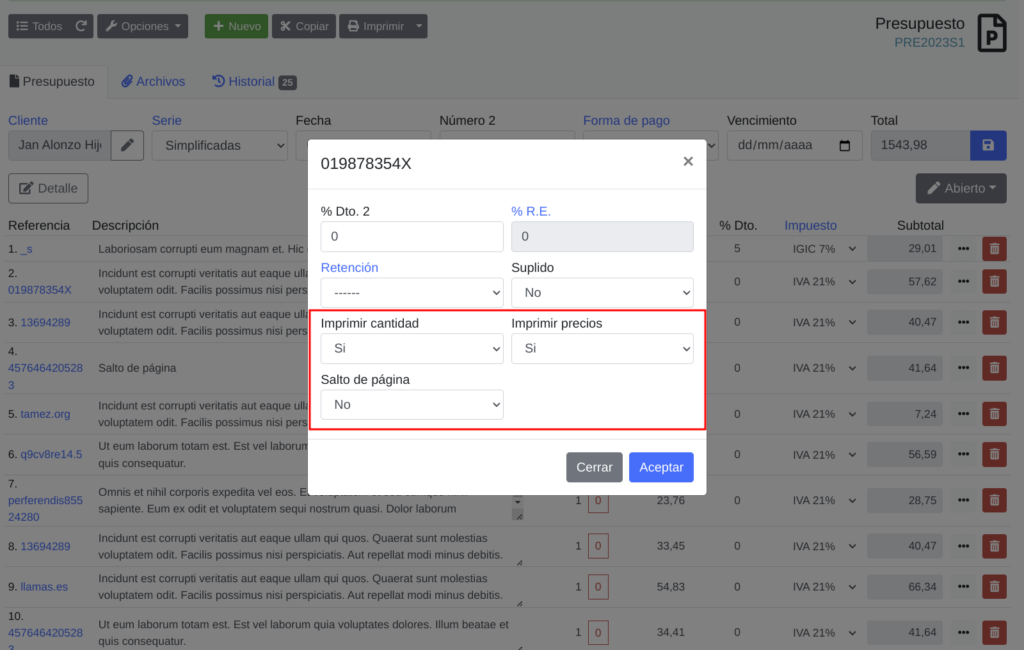
Task: Switch to the Archivos tab
Action: tap(153, 82)
